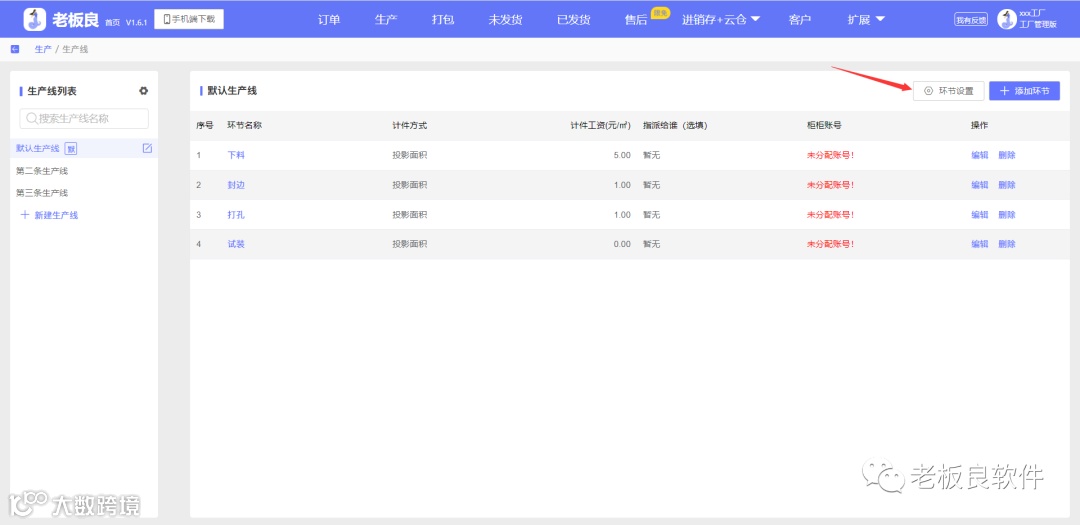Select 第二条生产线 in the list
This screenshot has width=1080, height=525.
point(42,171)
